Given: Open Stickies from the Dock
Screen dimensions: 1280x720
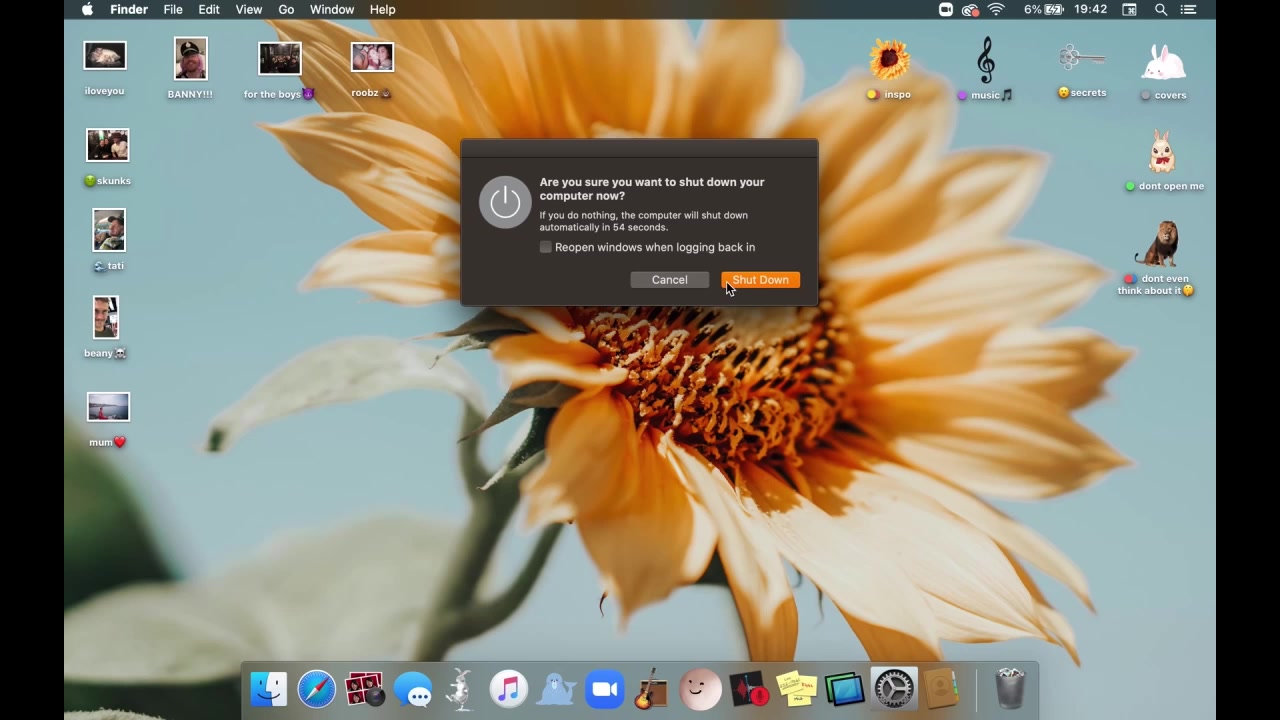Looking at the screenshot, I should (x=796, y=689).
